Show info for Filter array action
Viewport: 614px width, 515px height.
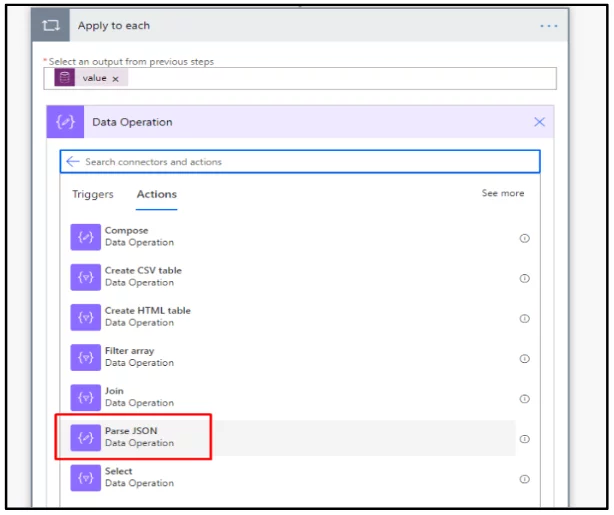pyautogui.click(x=524, y=358)
